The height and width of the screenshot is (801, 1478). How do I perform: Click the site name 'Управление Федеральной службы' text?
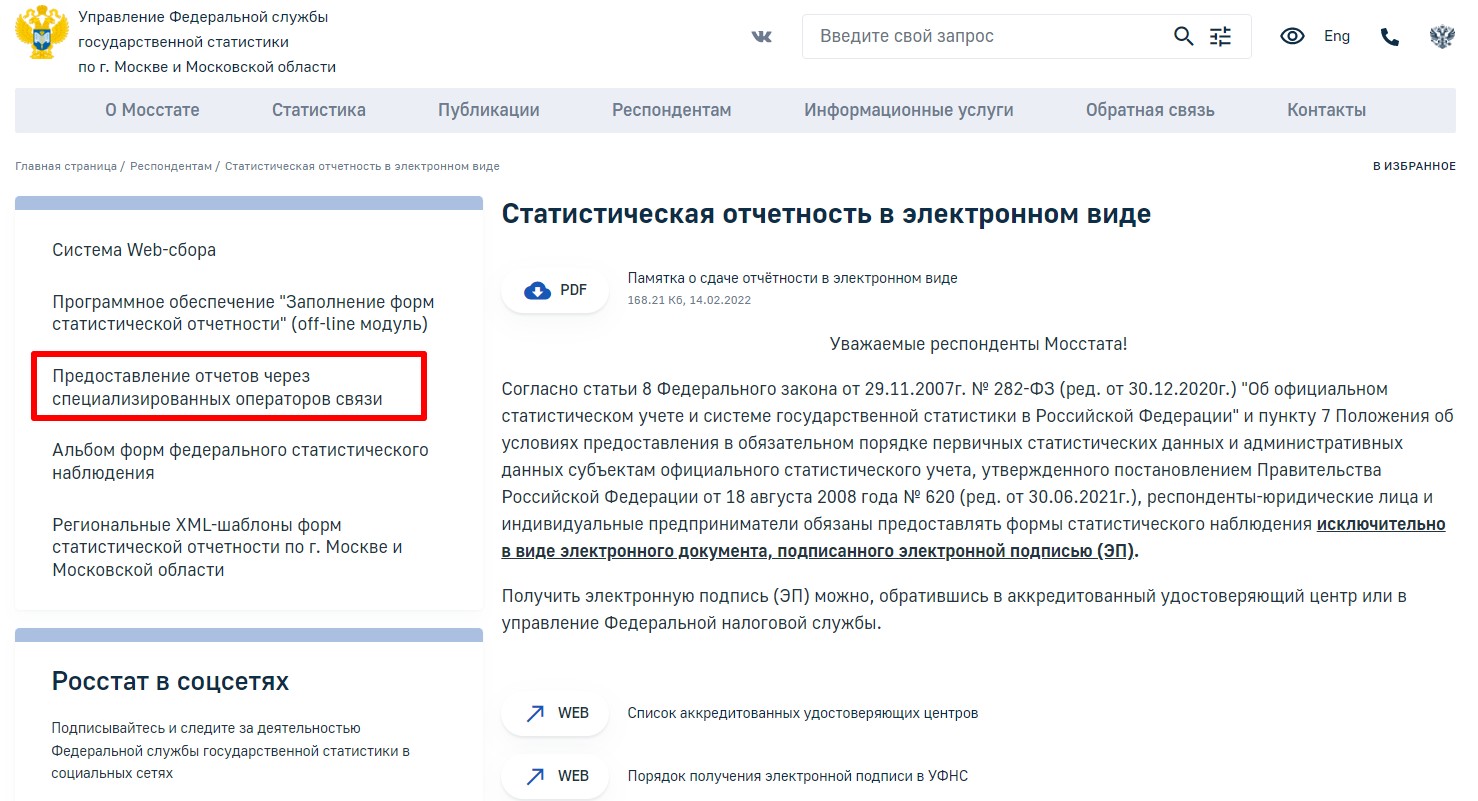pos(203,17)
